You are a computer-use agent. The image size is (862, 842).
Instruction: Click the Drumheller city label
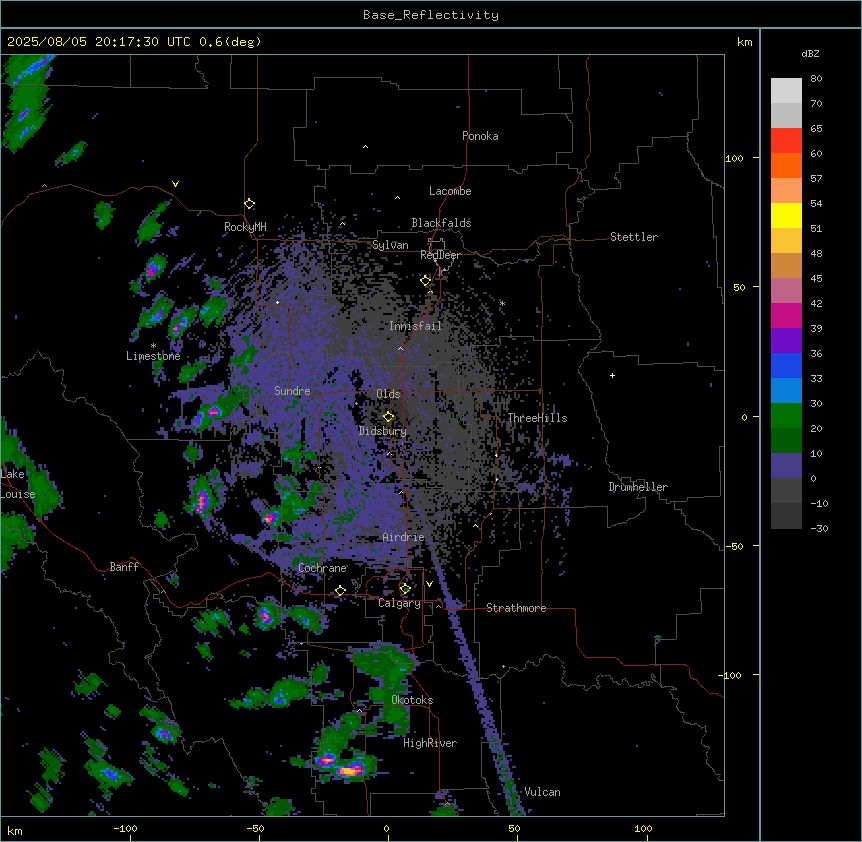638,487
